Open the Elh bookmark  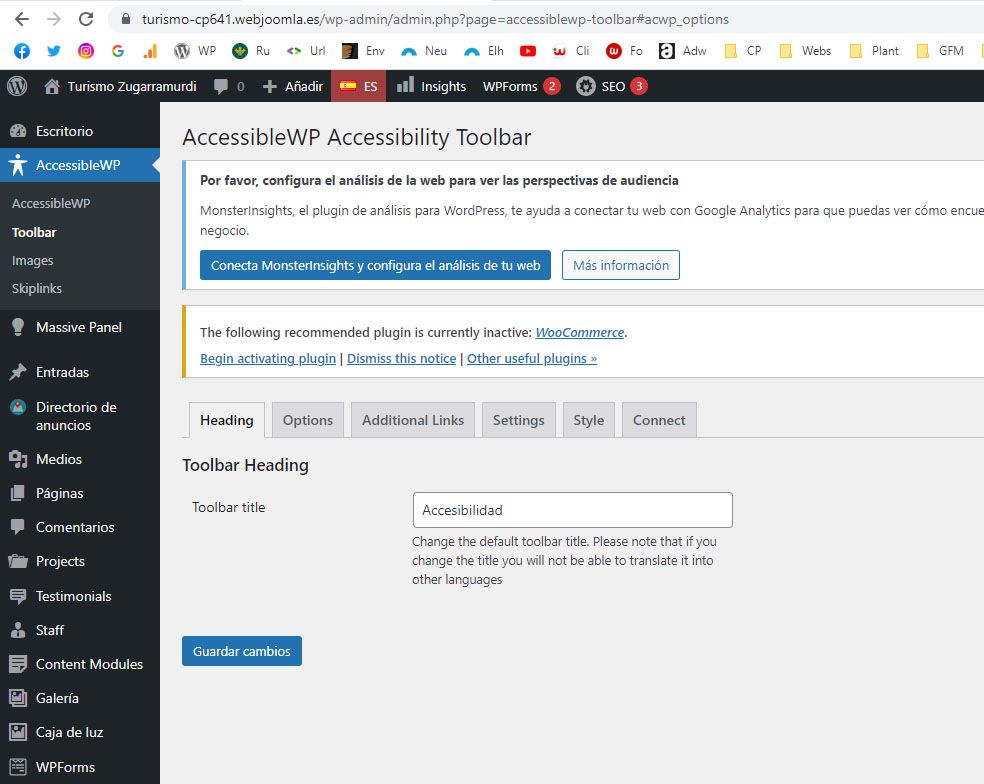point(484,51)
